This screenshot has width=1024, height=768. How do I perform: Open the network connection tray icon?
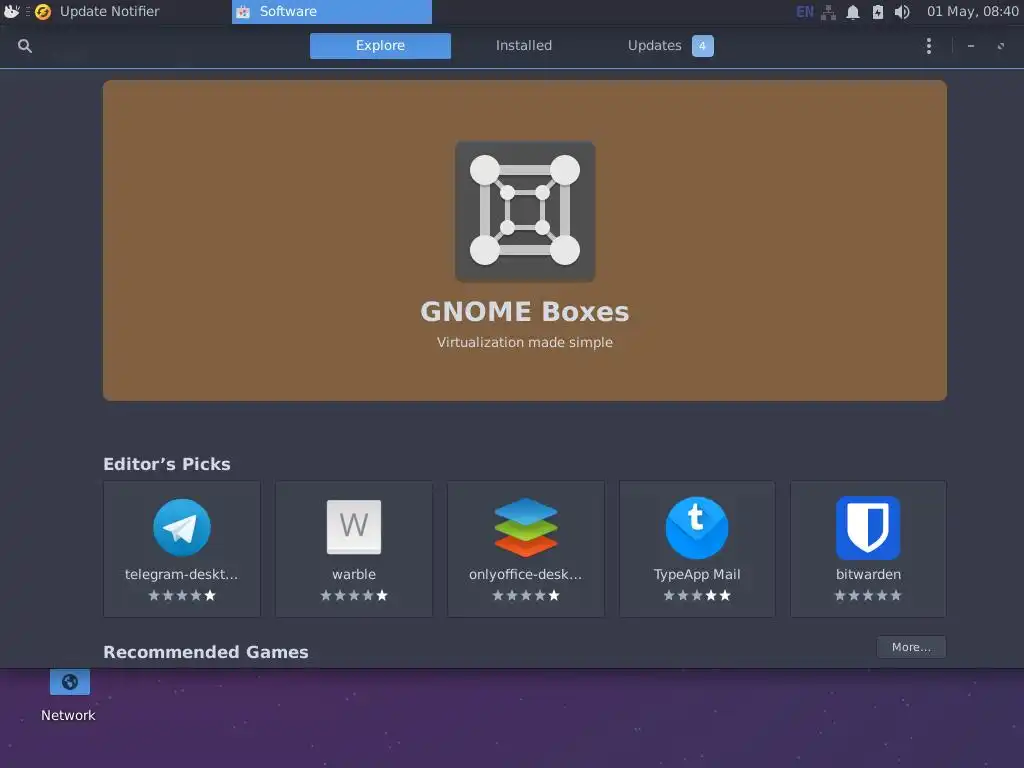pos(828,12)
